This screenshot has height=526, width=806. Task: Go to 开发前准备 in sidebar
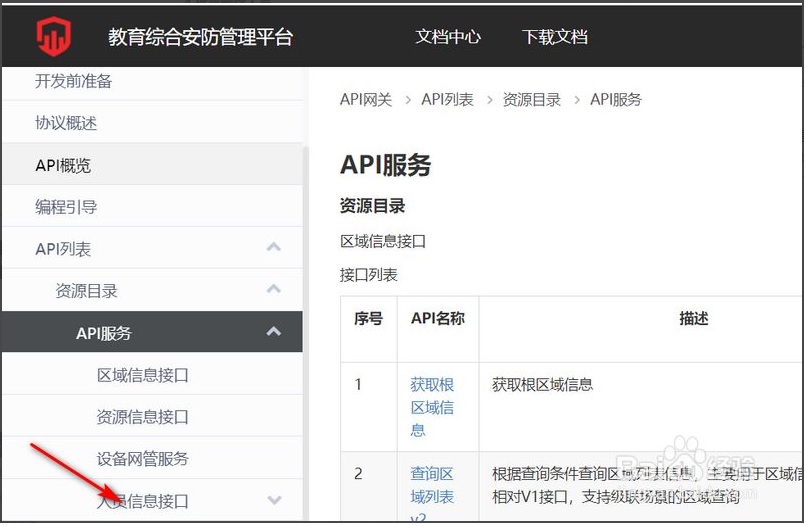tap(74, 81)
